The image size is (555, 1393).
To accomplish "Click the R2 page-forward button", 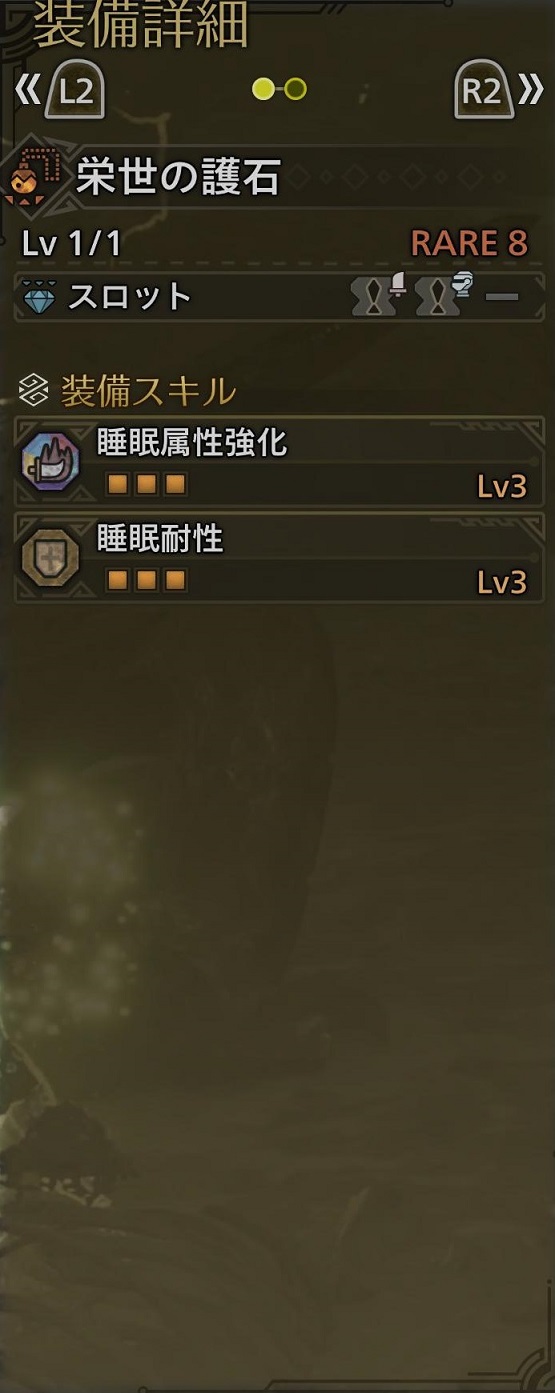I will coord(482,91).
